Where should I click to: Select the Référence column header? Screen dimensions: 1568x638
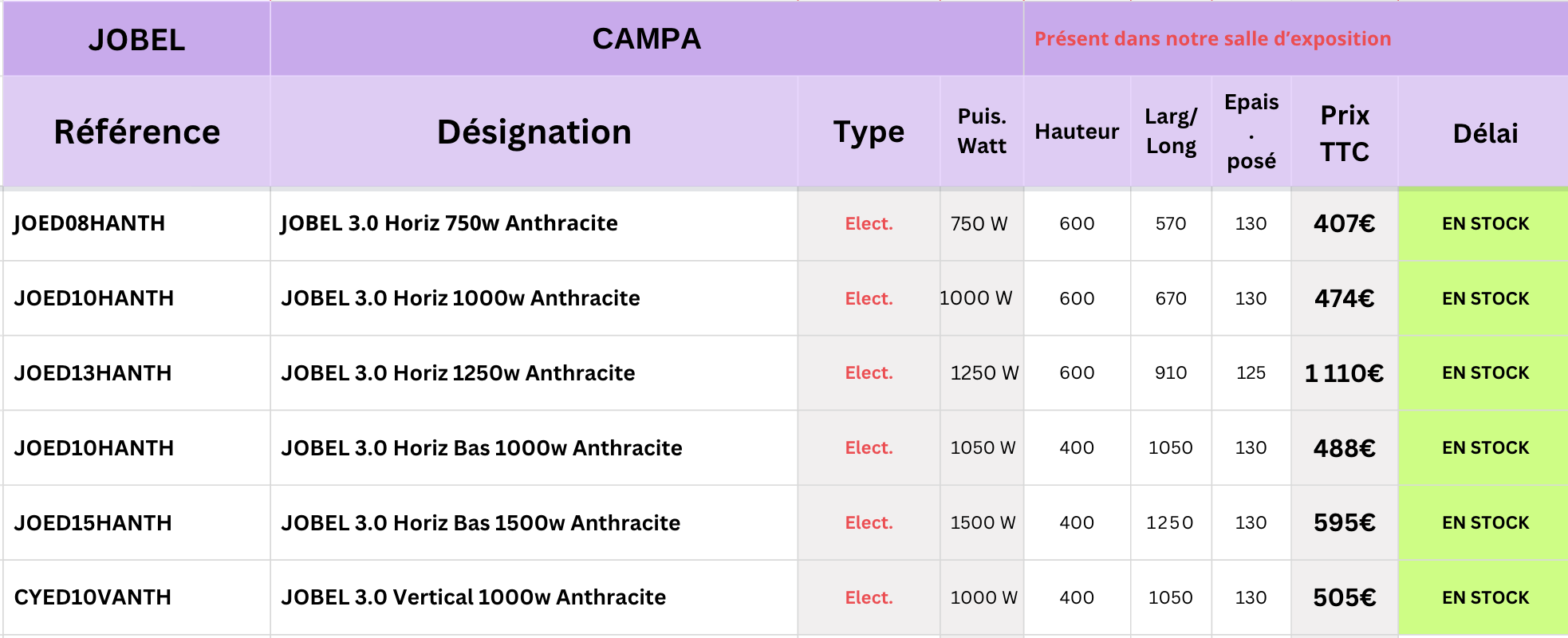pos(136,132)
